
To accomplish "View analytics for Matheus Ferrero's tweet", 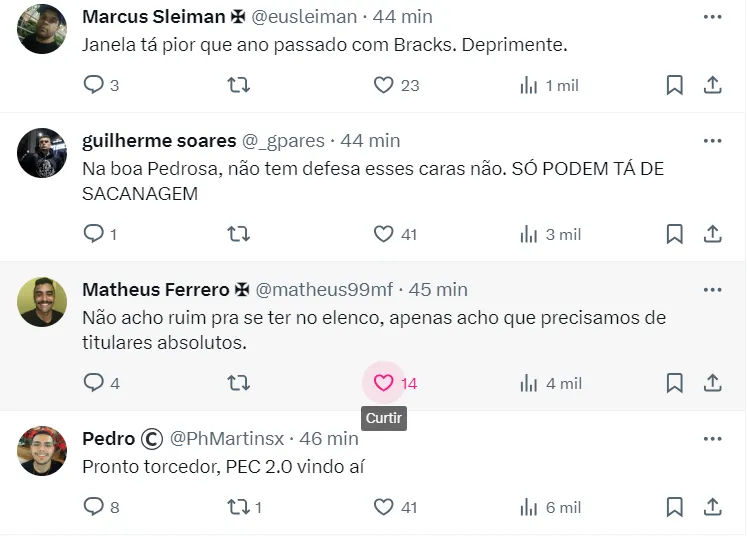I will click(530, 383).
